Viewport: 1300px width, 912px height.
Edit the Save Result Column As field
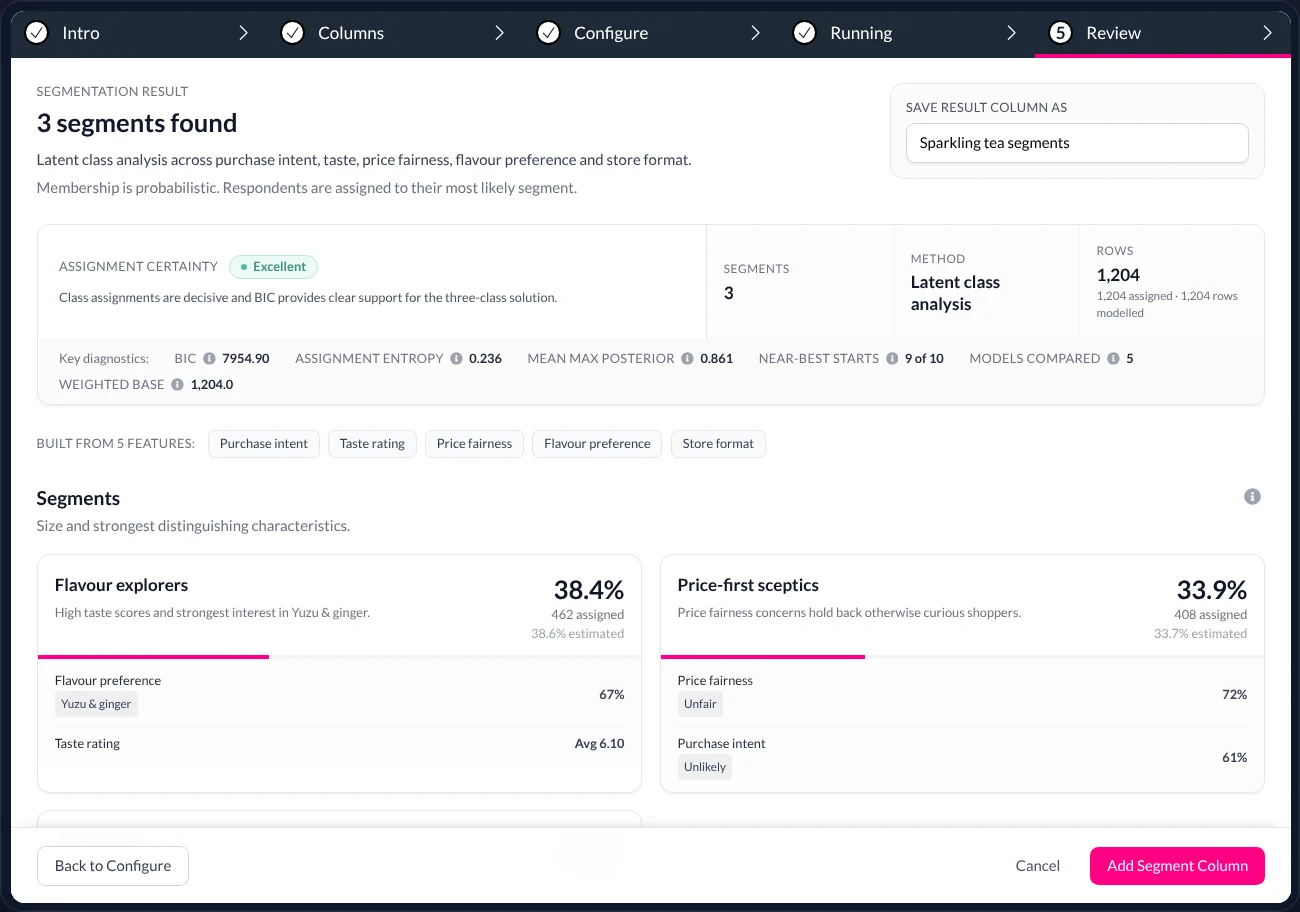tap(1077, 143)
